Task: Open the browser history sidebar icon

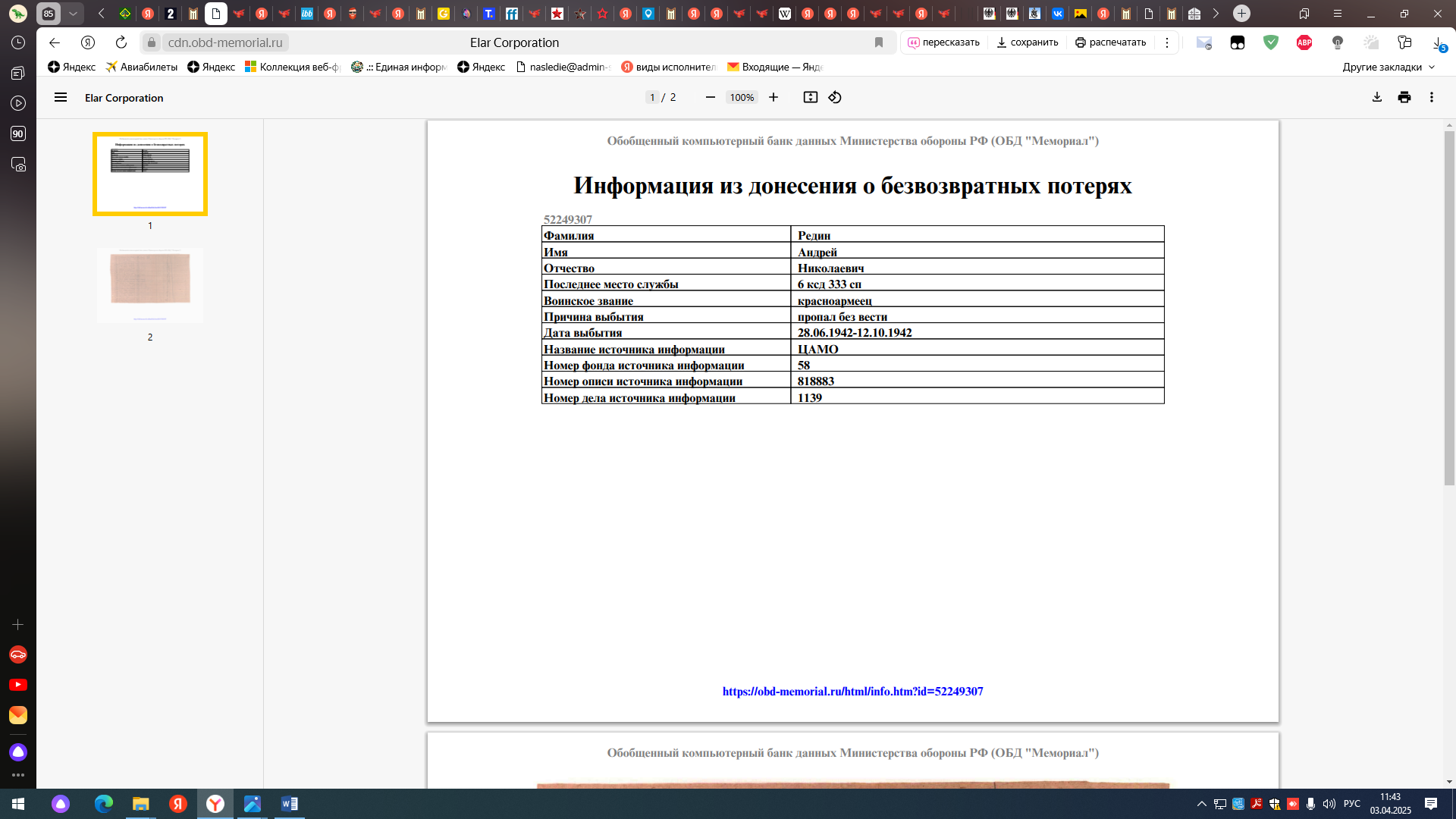Action: [18, 42]
